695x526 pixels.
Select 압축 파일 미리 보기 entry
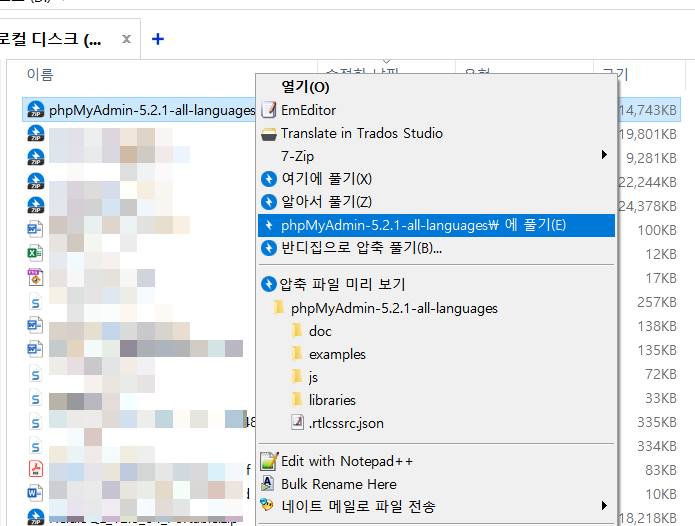point(436,284)
